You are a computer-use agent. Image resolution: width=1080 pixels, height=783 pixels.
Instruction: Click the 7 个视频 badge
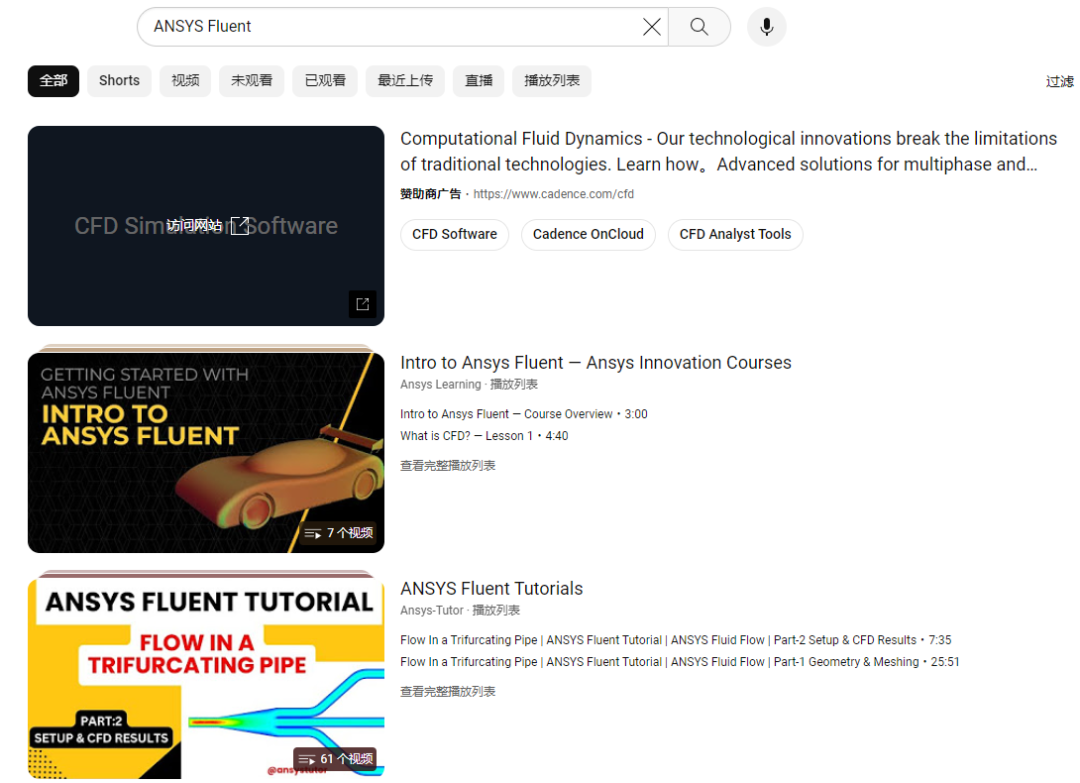pyautogui.click(x=339, y=533)
